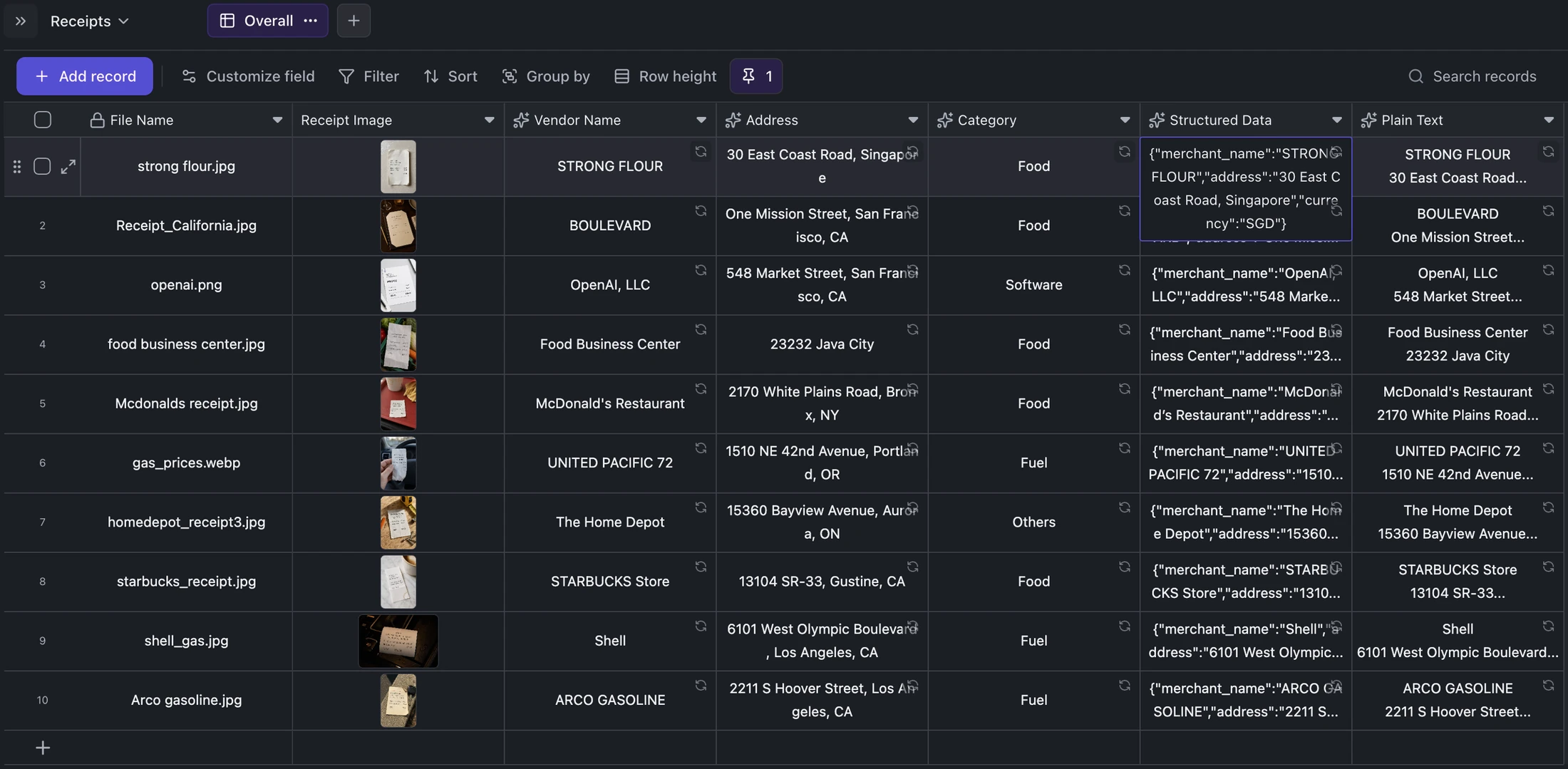Viewport: 1568px width, 769px height.
Task: Select the homedepot_receipt3.jpg file name cell
Action: tap(186, 522)
